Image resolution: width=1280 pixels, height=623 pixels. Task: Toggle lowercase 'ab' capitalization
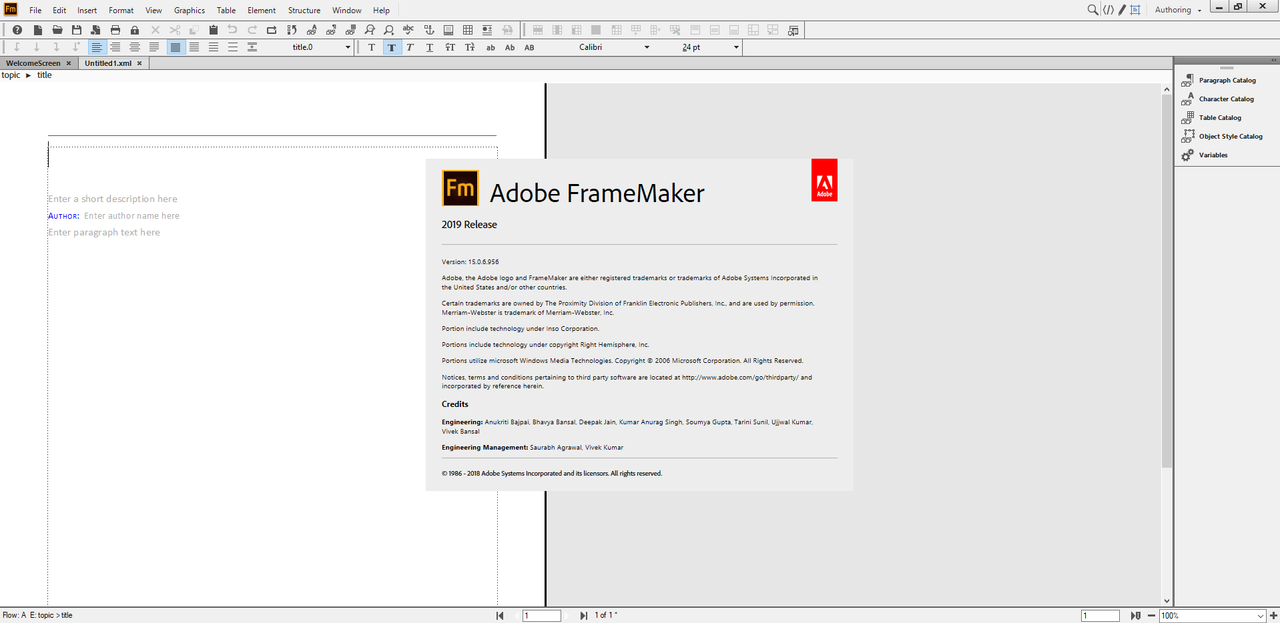[x=490, y=47]
